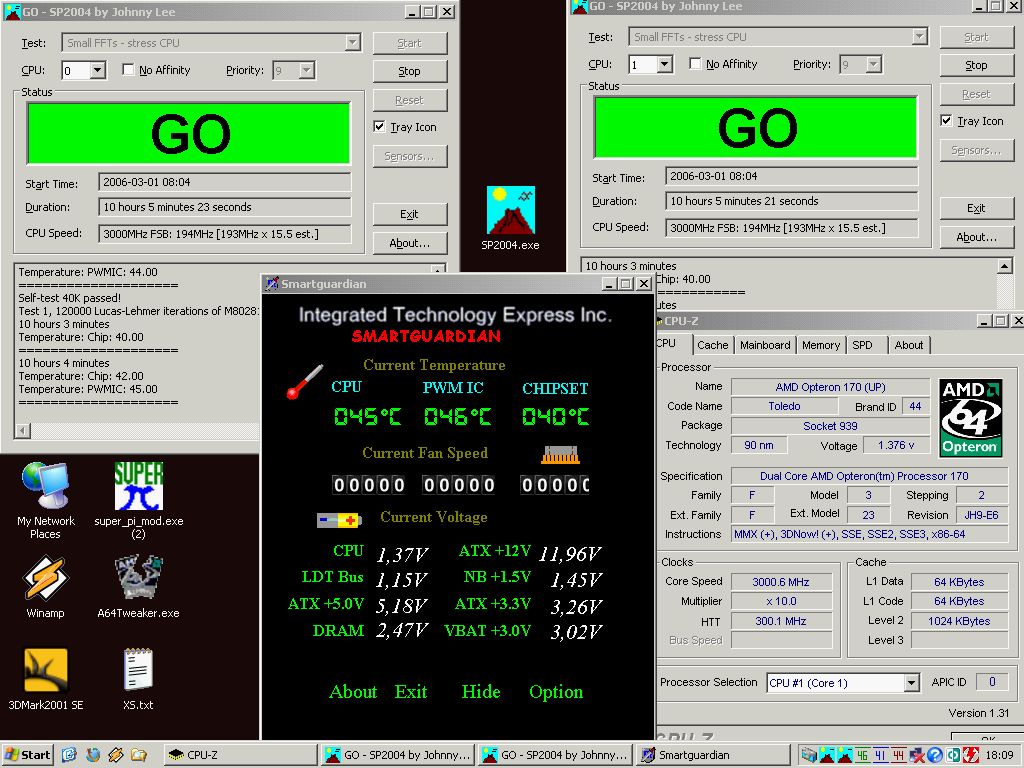Launch Winamp from the quick launch bar

coord(116,755)
